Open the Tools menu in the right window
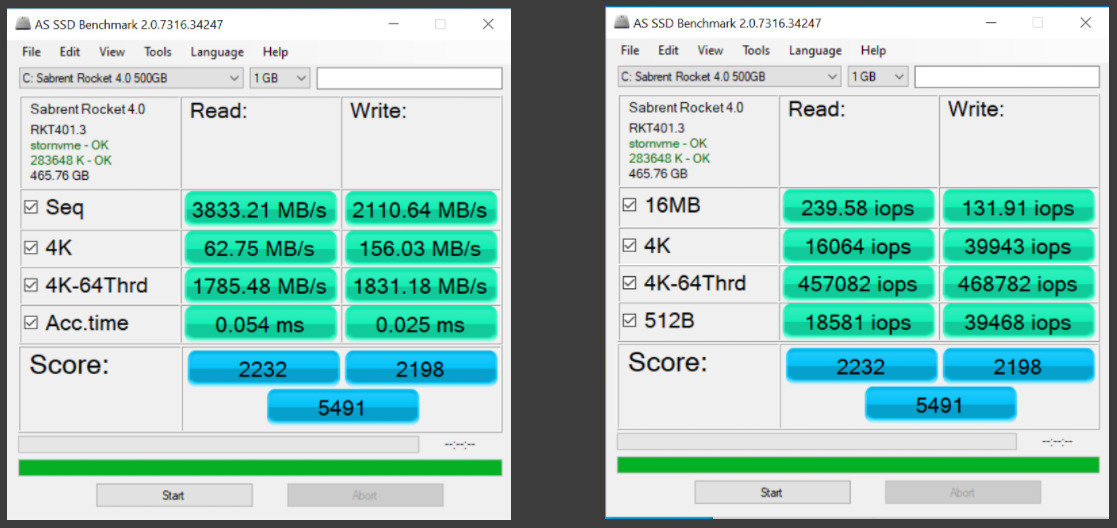This screenshot has height=528, width=1117. [756, 51]
